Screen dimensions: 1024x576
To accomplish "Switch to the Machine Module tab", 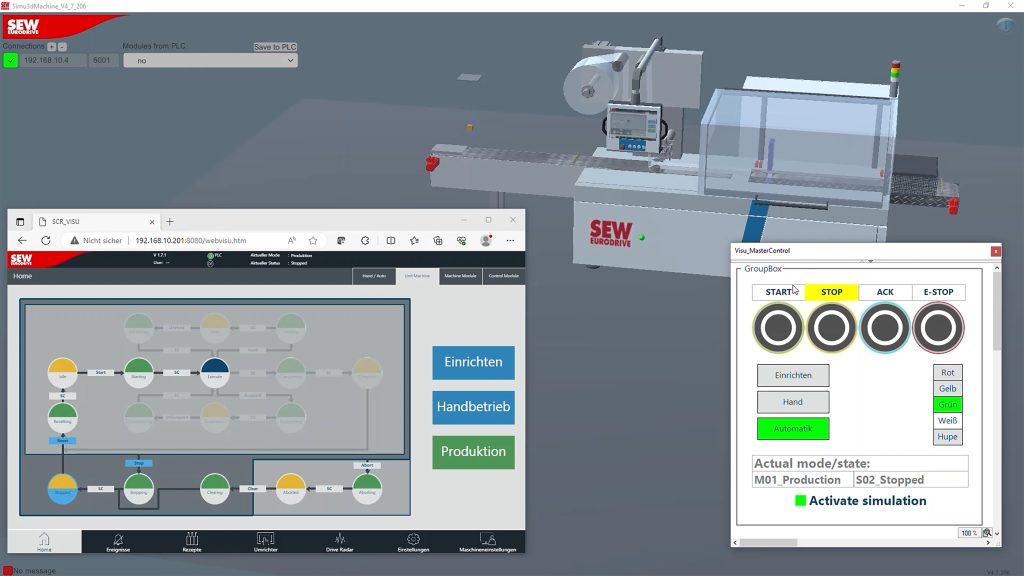I will point(460,276).
